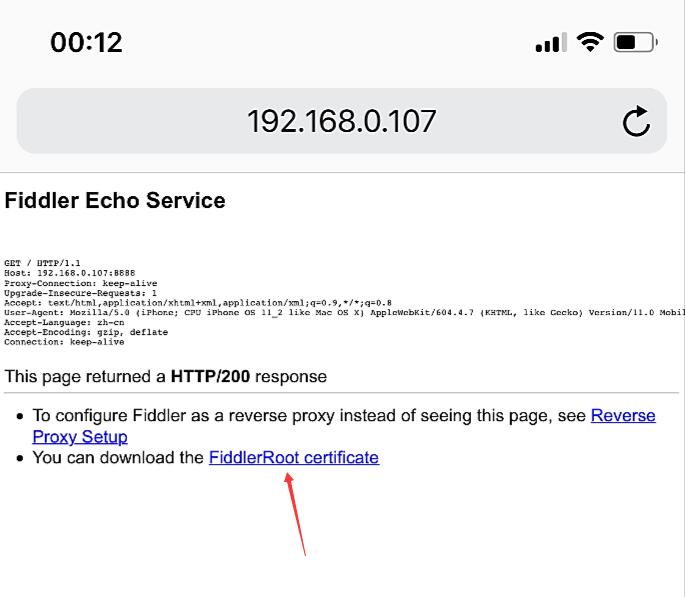Viewport: 685px width, 597px height.
Task: Tap the reload page icon
Action: (636, 121)
